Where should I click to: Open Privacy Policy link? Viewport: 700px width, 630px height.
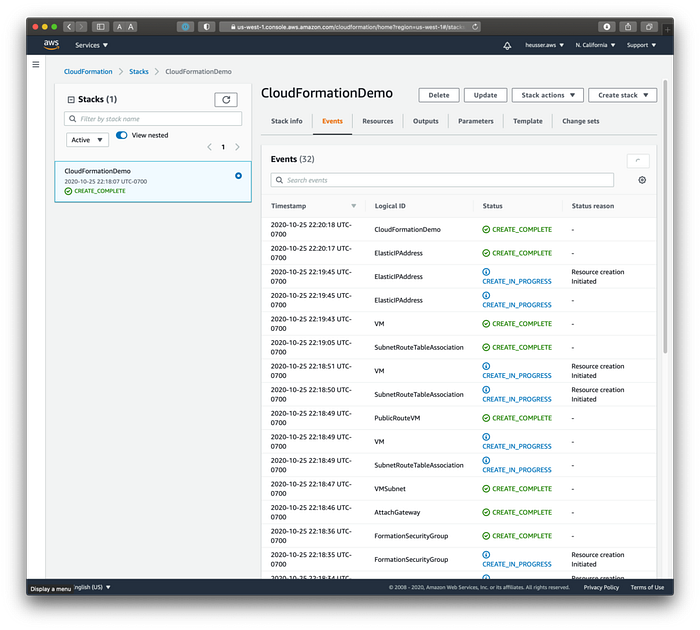pyautogui.click(x=601, y=587)
